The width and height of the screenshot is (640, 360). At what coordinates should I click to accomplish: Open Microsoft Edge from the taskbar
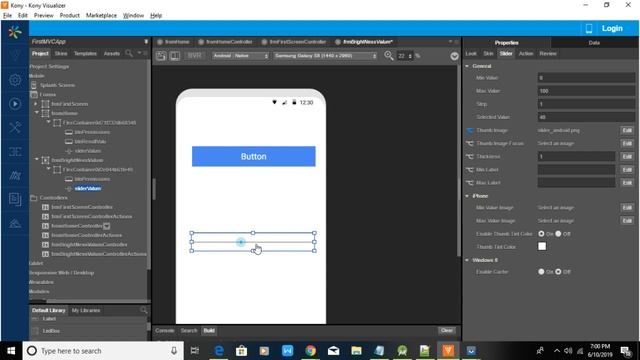click(219, 351)
